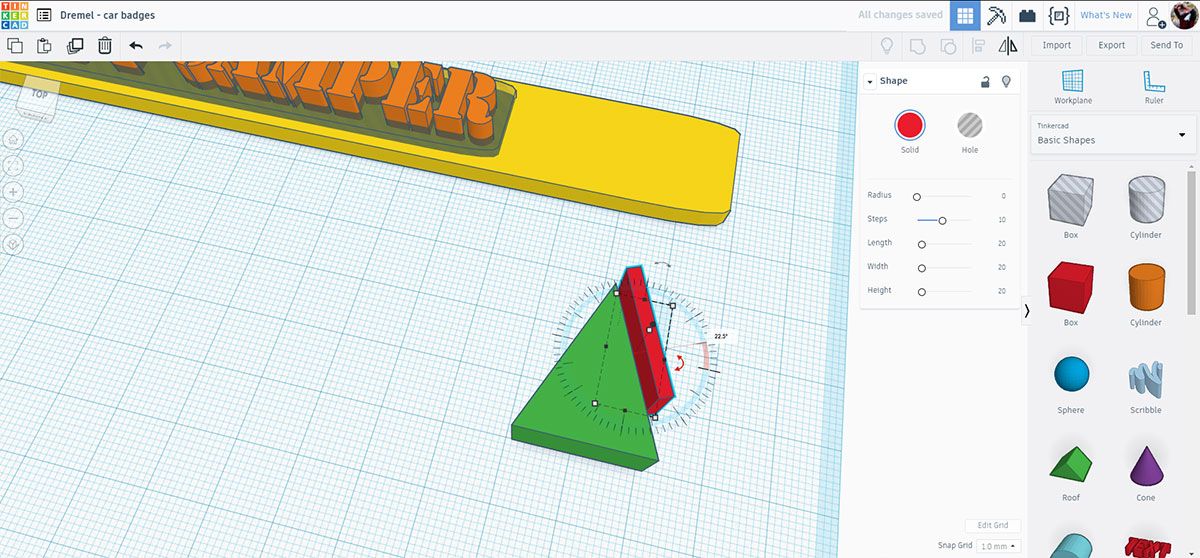Click the TOP view cube
Screen dimensions: 1200x558
(40, 97)
